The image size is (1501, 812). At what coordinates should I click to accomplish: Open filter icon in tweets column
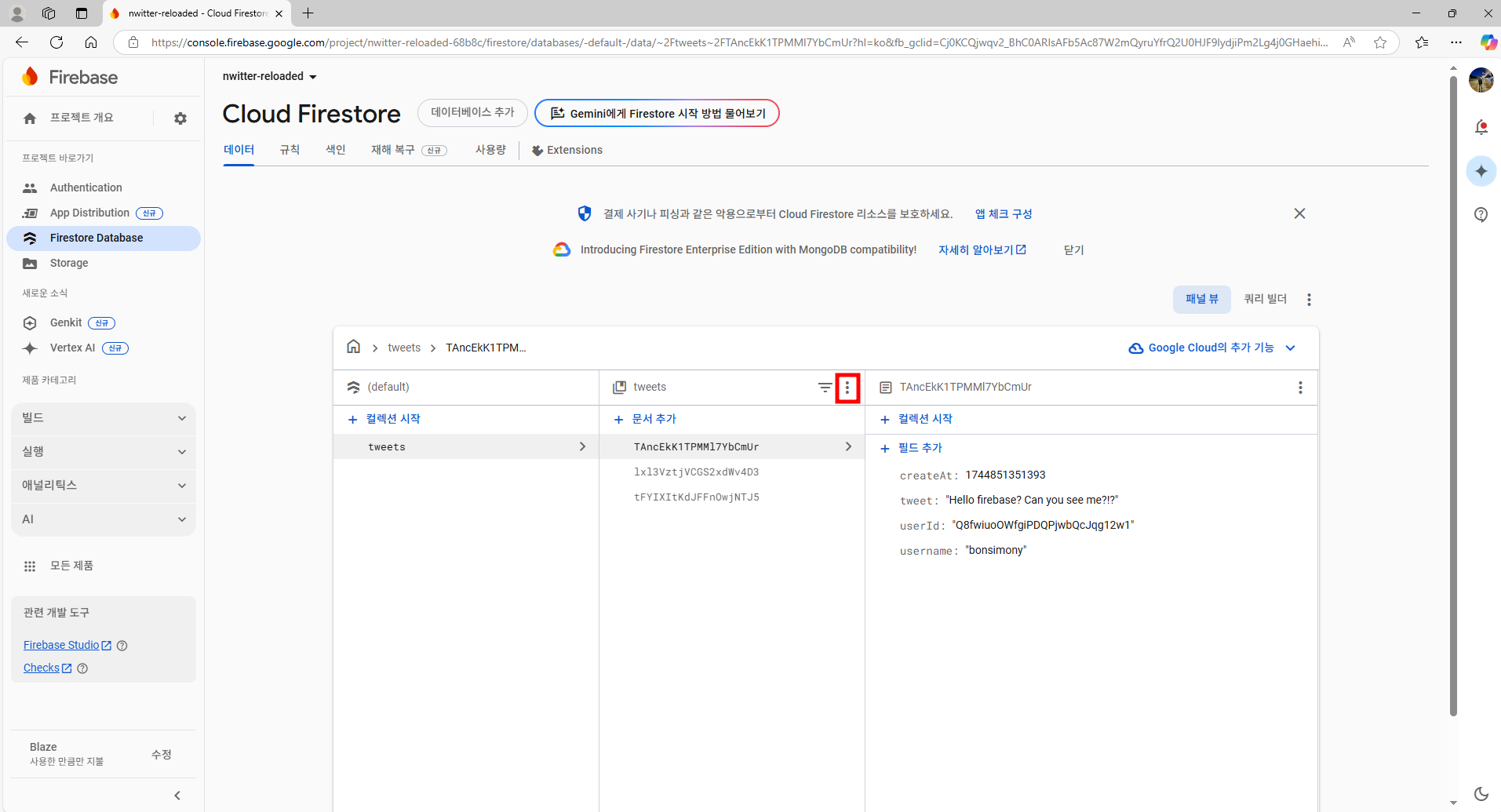(825, 388)
